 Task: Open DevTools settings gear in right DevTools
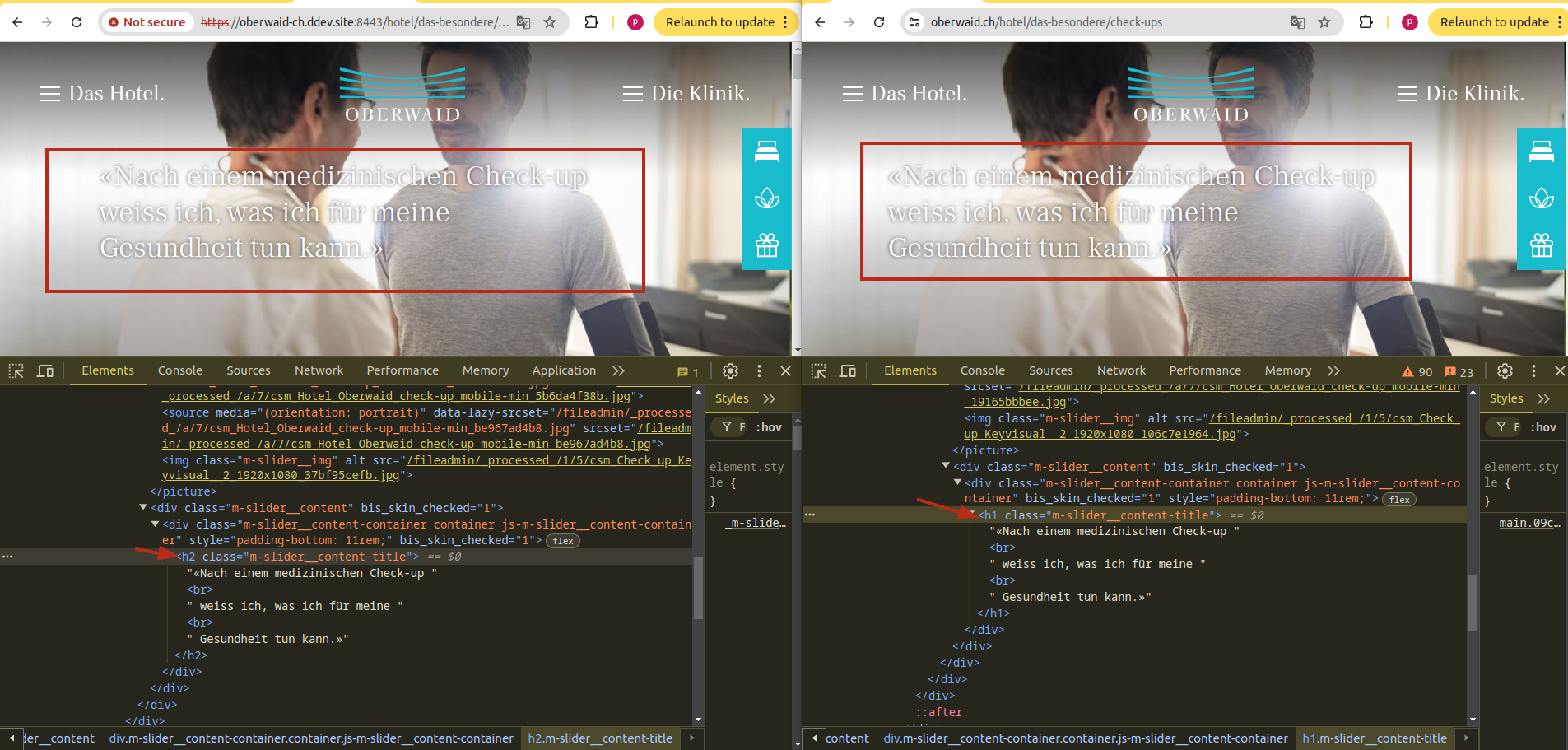tap(1505, 371)
